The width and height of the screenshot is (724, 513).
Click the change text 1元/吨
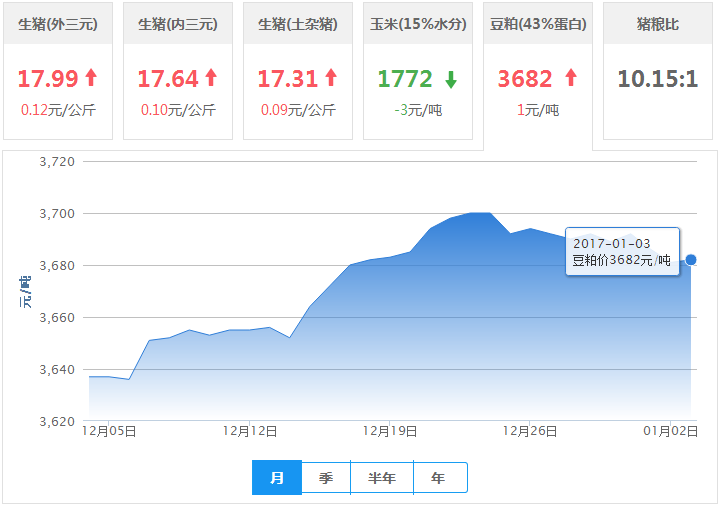(538, 110)
